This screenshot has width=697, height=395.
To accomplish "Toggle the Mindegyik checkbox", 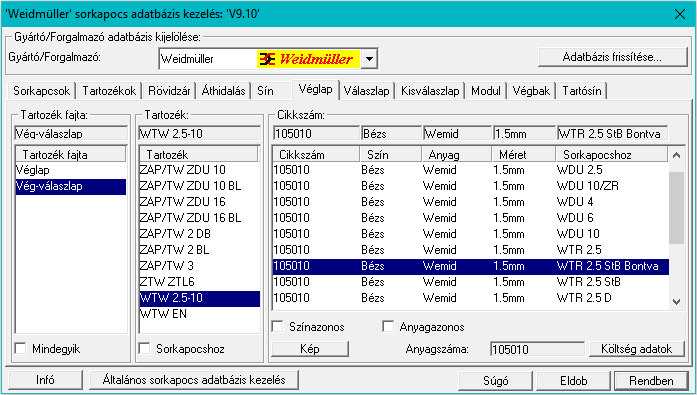I will coord(21,348).
